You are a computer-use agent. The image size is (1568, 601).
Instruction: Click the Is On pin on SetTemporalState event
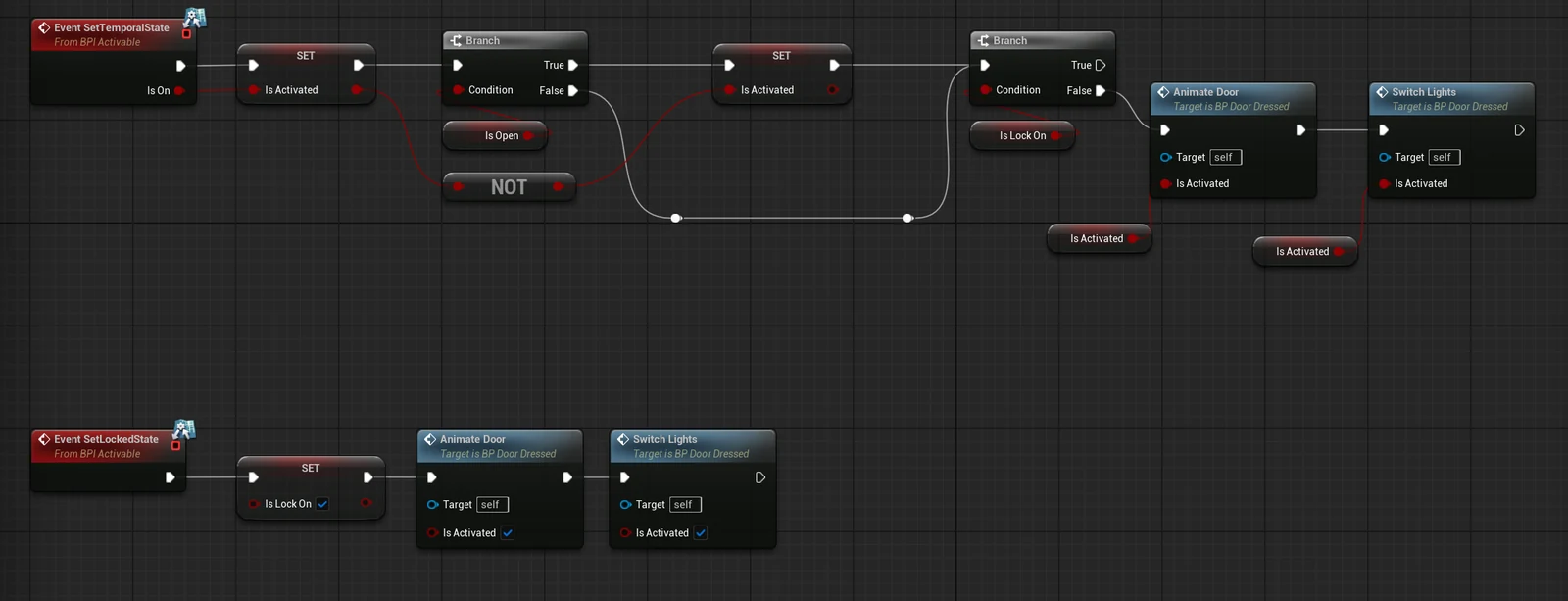point(179,91)
